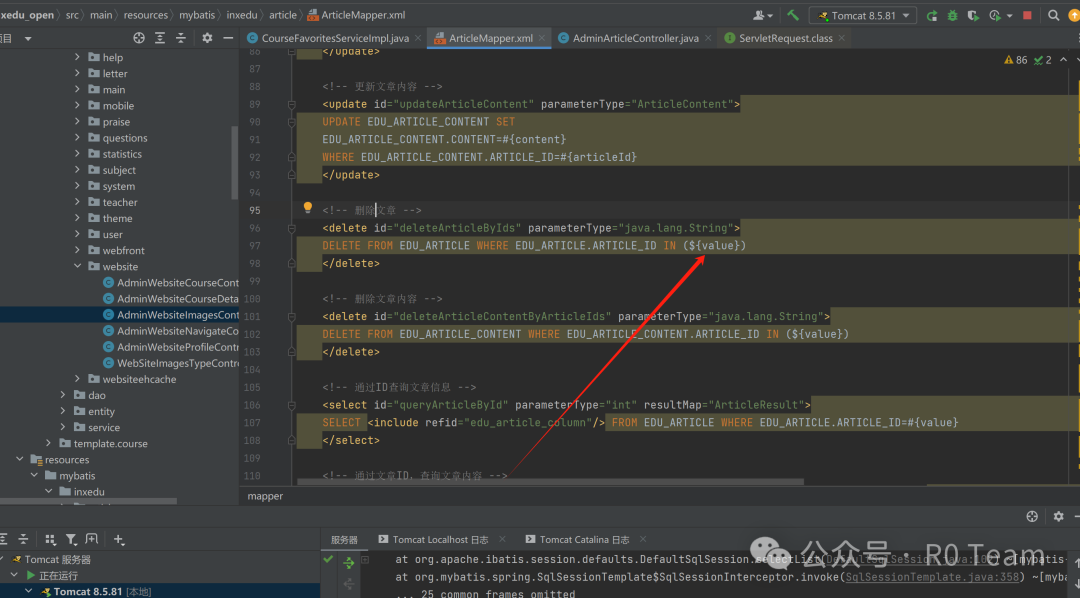Add service with the plus icon
The width and height of the screenshot is (1080, 598).
point(118,539)
